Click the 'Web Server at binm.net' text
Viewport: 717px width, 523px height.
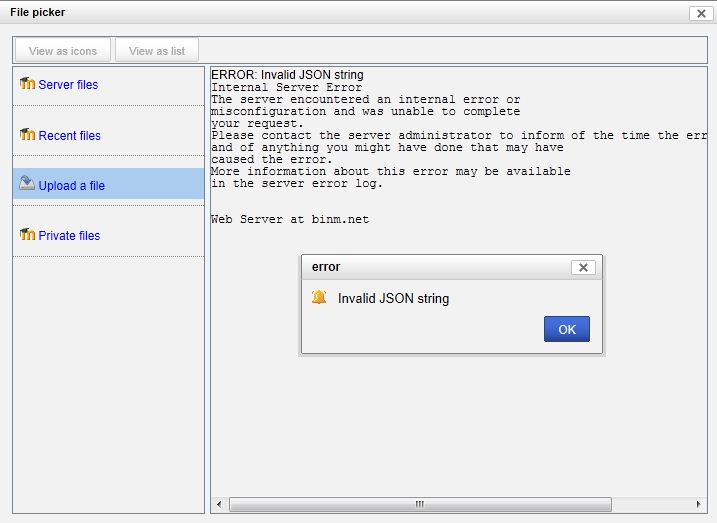tap(290, 219)
